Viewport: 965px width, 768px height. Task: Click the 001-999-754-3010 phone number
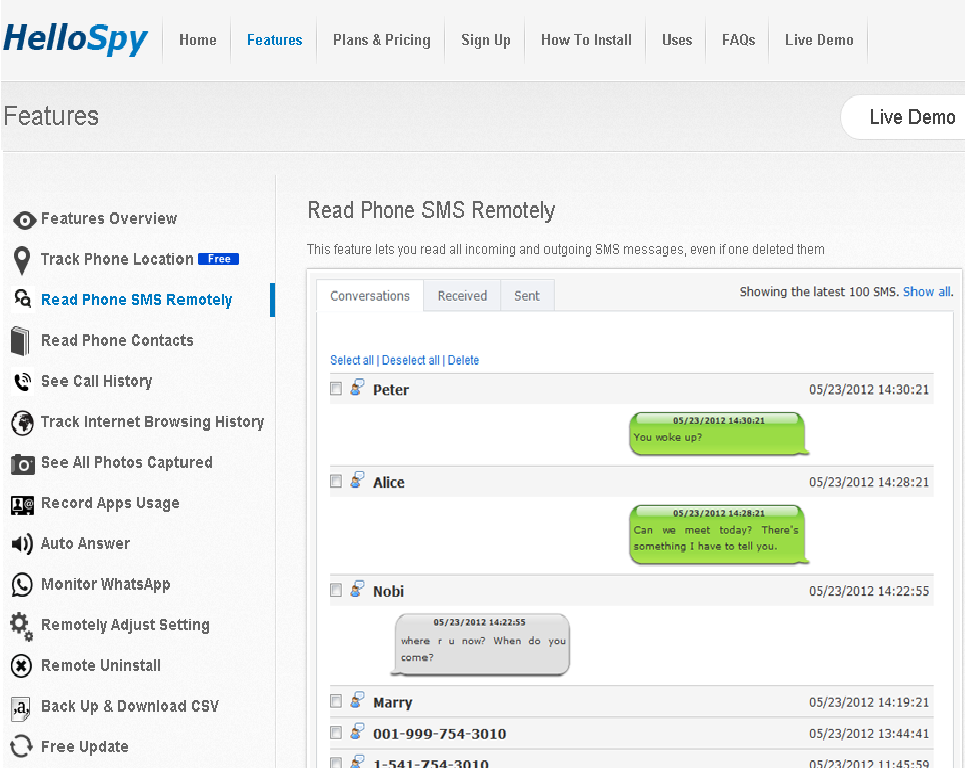(439, 734)
